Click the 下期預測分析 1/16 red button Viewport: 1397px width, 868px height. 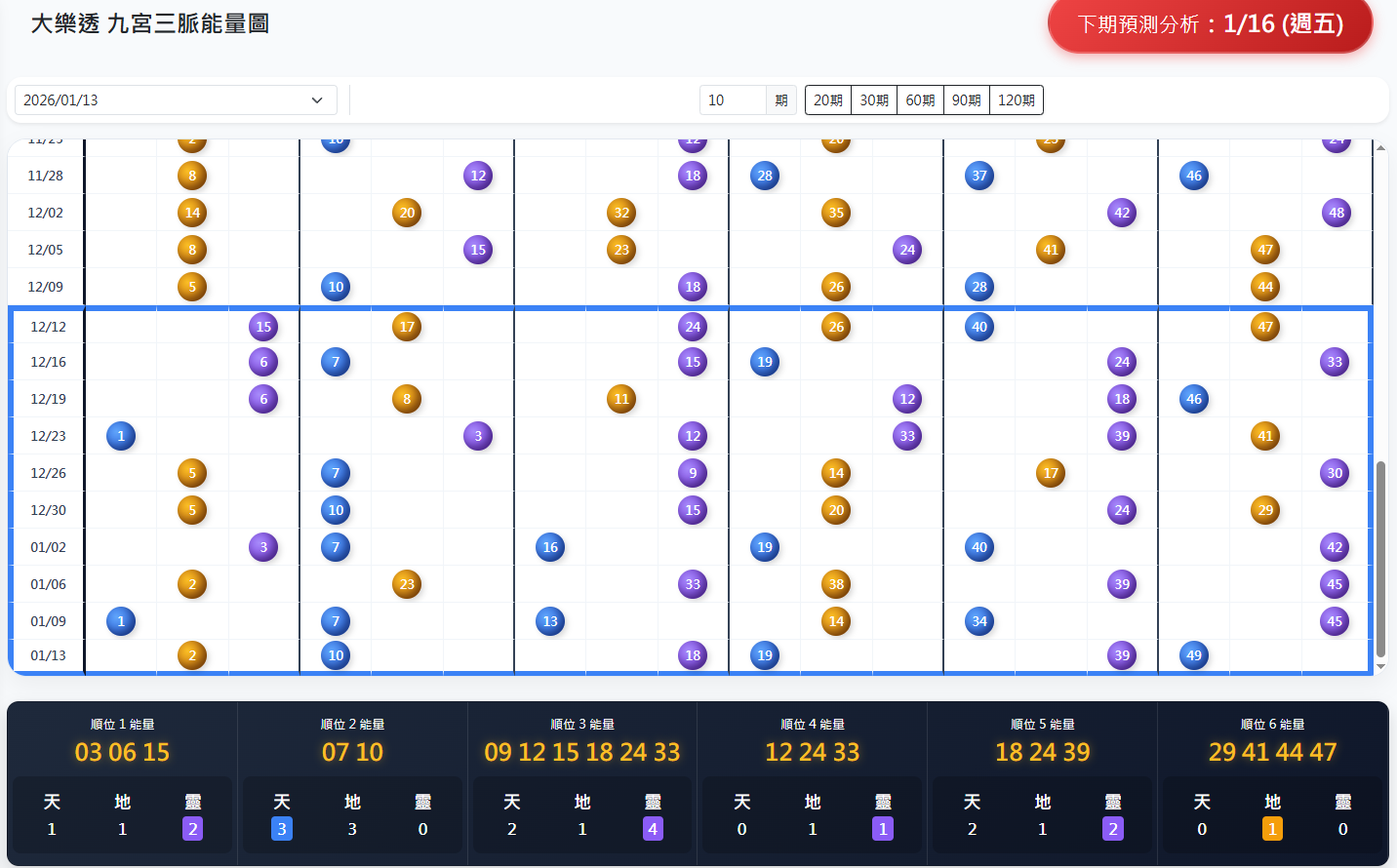click(1210, 24)
